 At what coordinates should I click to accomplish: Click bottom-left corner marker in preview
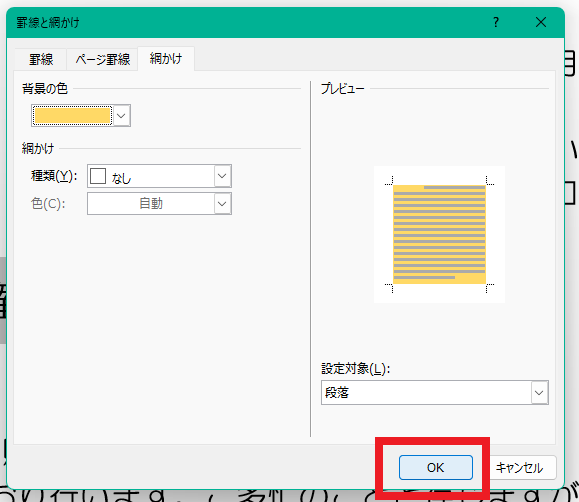[x=389, y=288]
